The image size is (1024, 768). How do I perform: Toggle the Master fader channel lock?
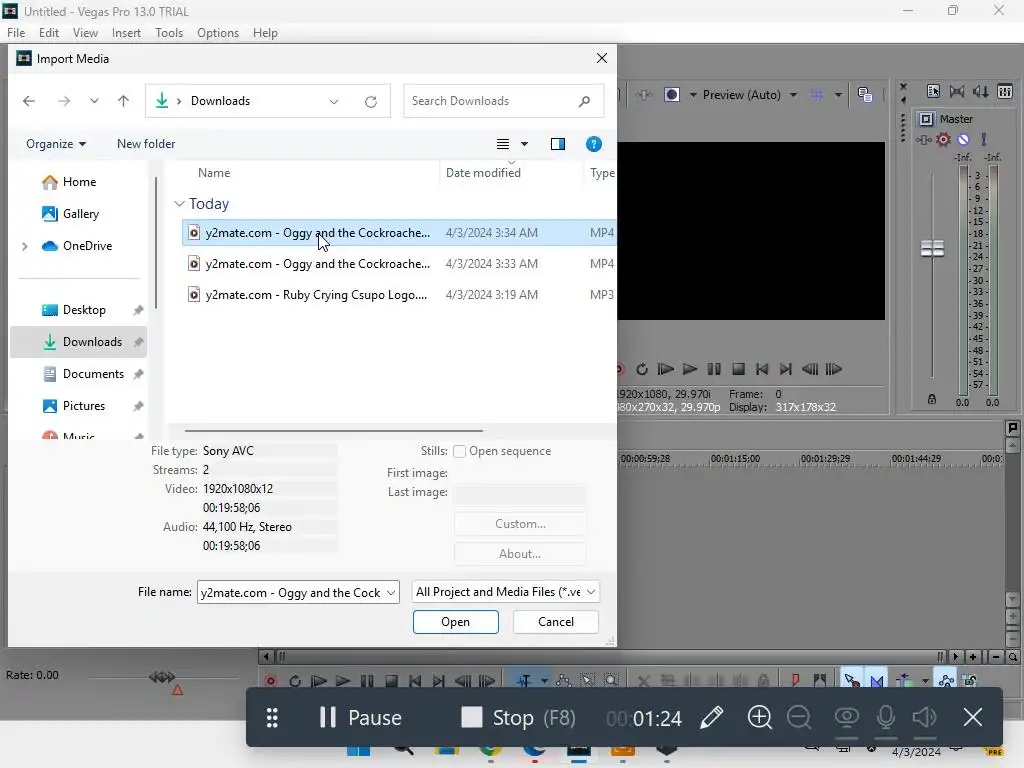932,399
